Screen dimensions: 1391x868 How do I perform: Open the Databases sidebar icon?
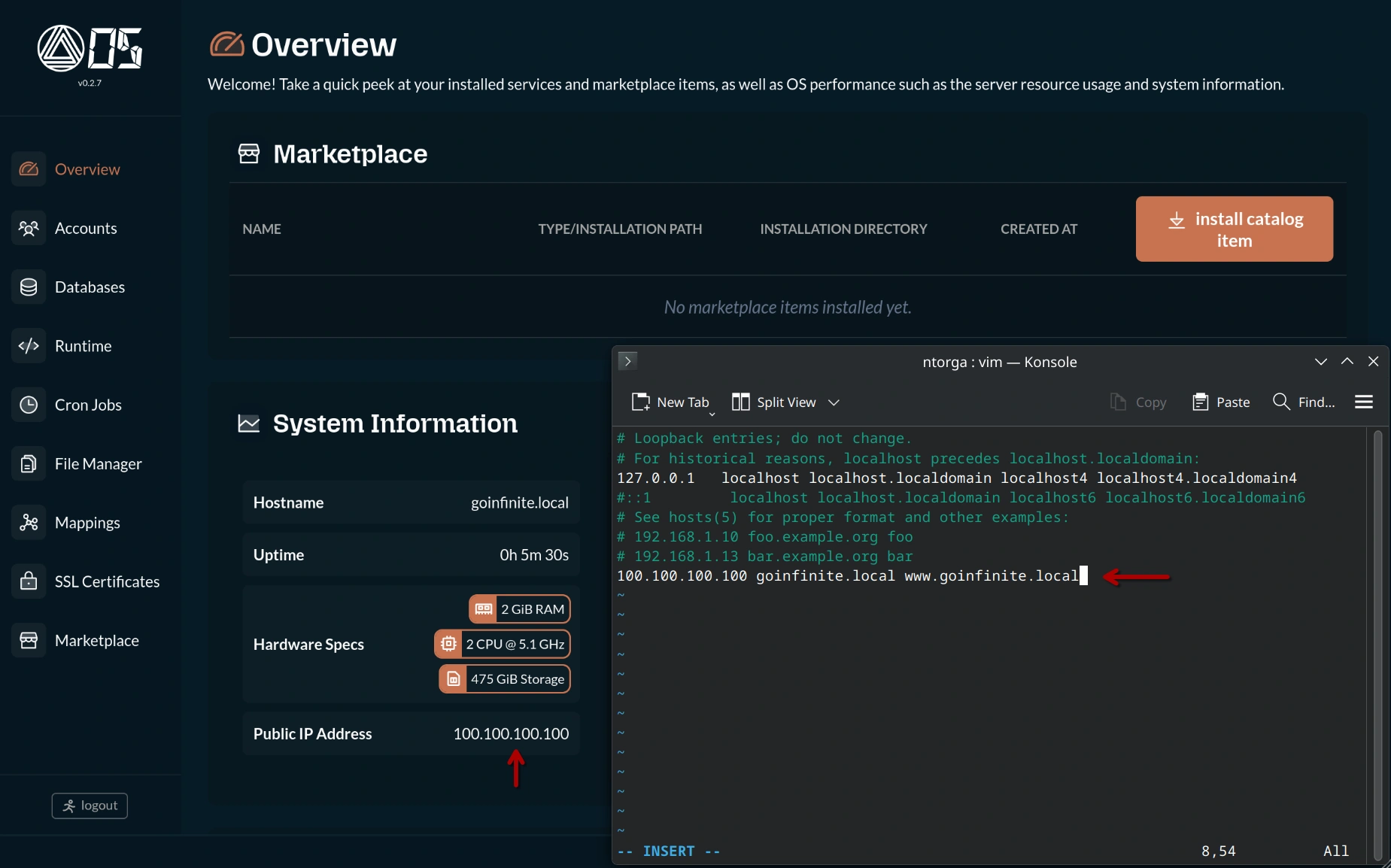29,287
